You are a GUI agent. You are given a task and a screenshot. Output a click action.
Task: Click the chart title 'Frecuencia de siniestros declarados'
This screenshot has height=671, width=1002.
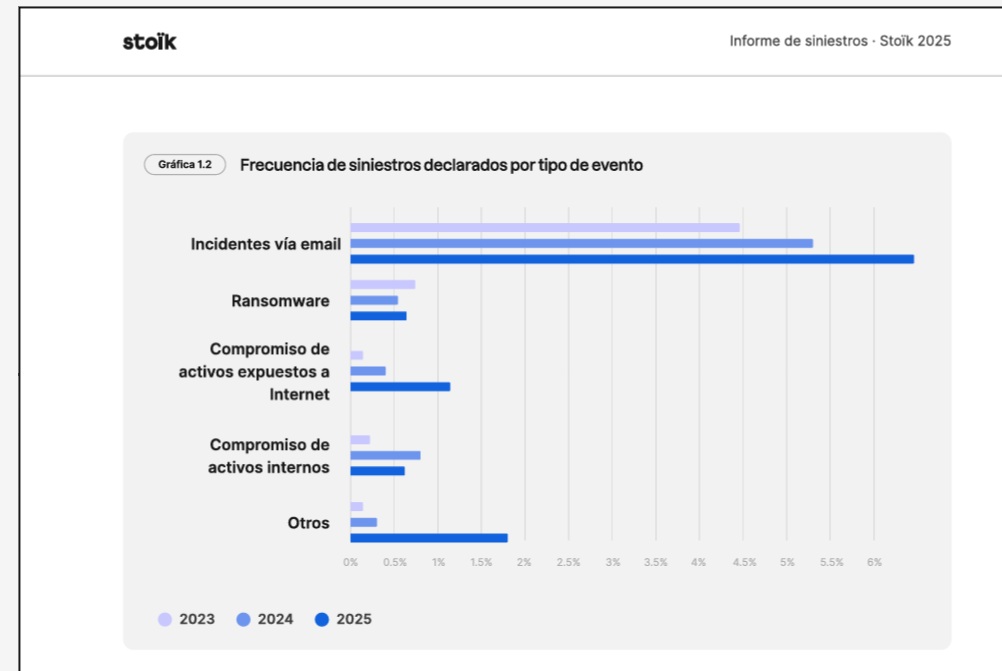pos(441,165)
